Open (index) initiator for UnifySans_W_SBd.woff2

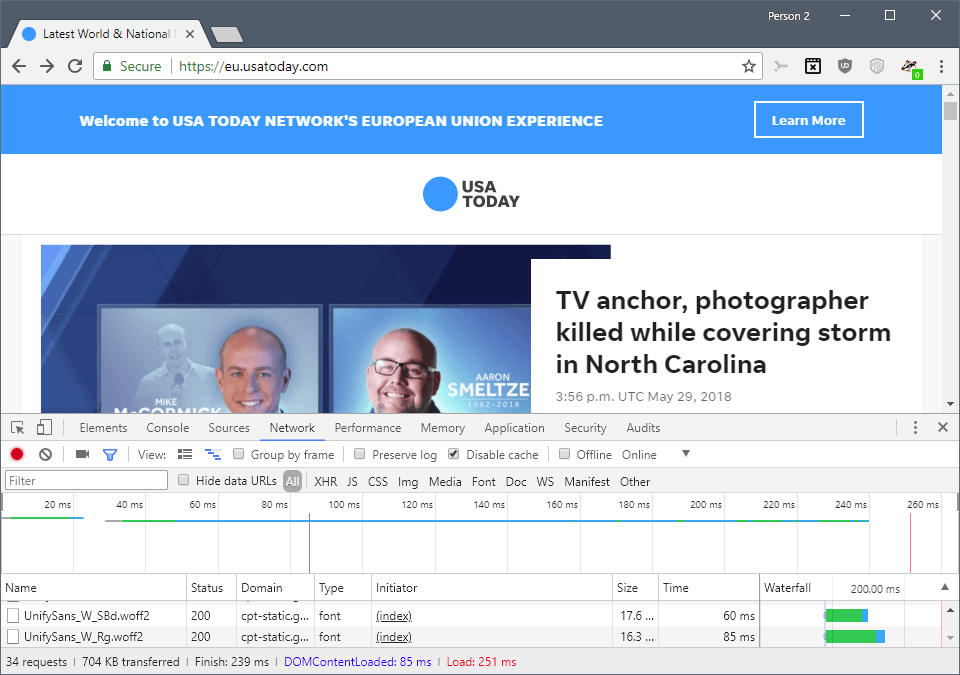394,616
